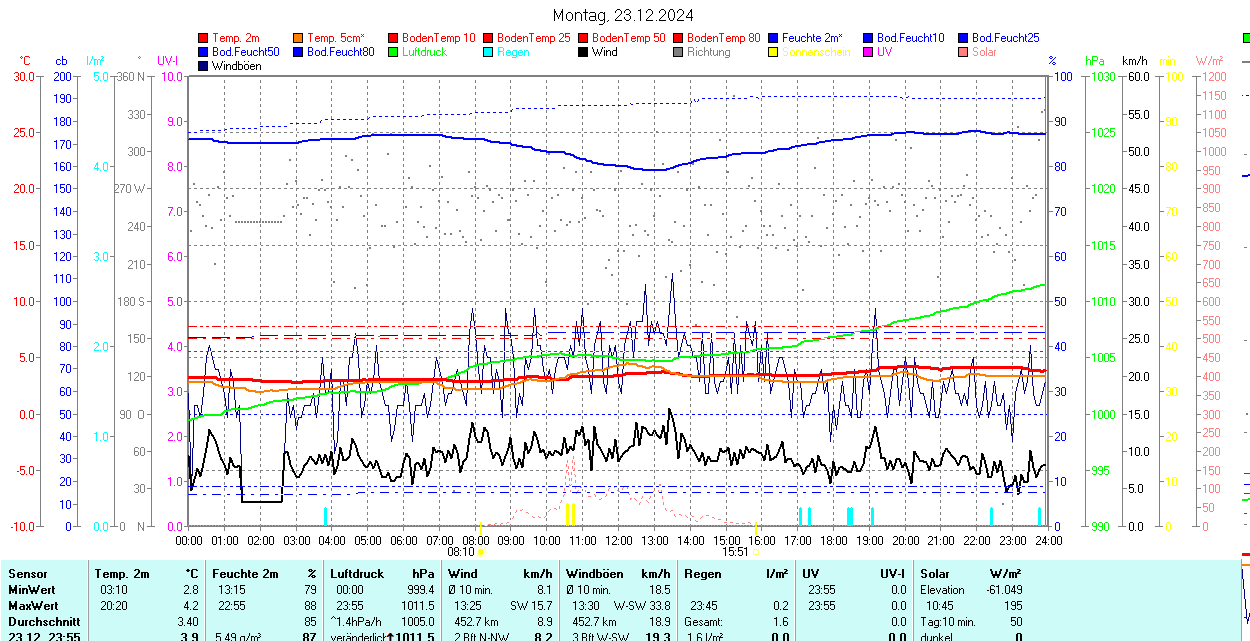Pick the blue Bod.Feucht80 color swatch
The height and width of the screenshot is (641, 1250).
pos(299,52)
